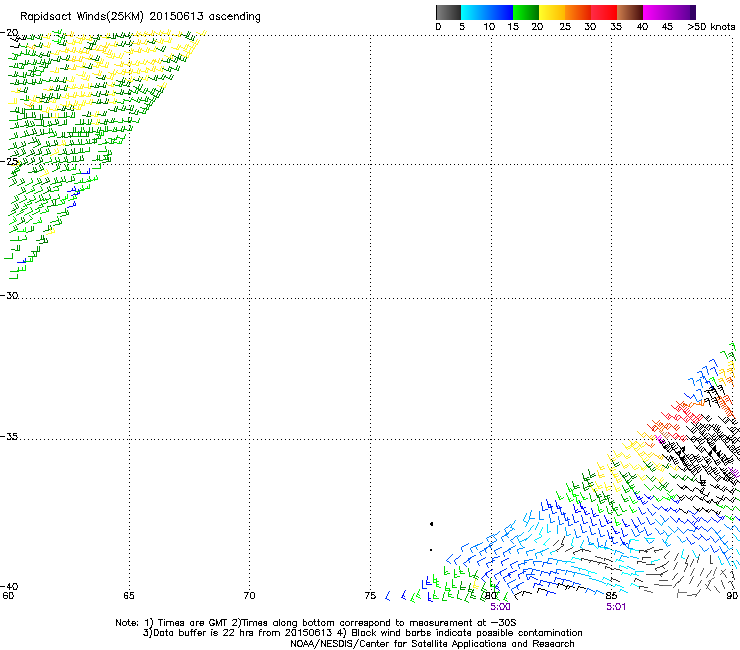Click the 'Rapidscat Winds(25KM) 20150613 ascending' title

tap(140, 17)
